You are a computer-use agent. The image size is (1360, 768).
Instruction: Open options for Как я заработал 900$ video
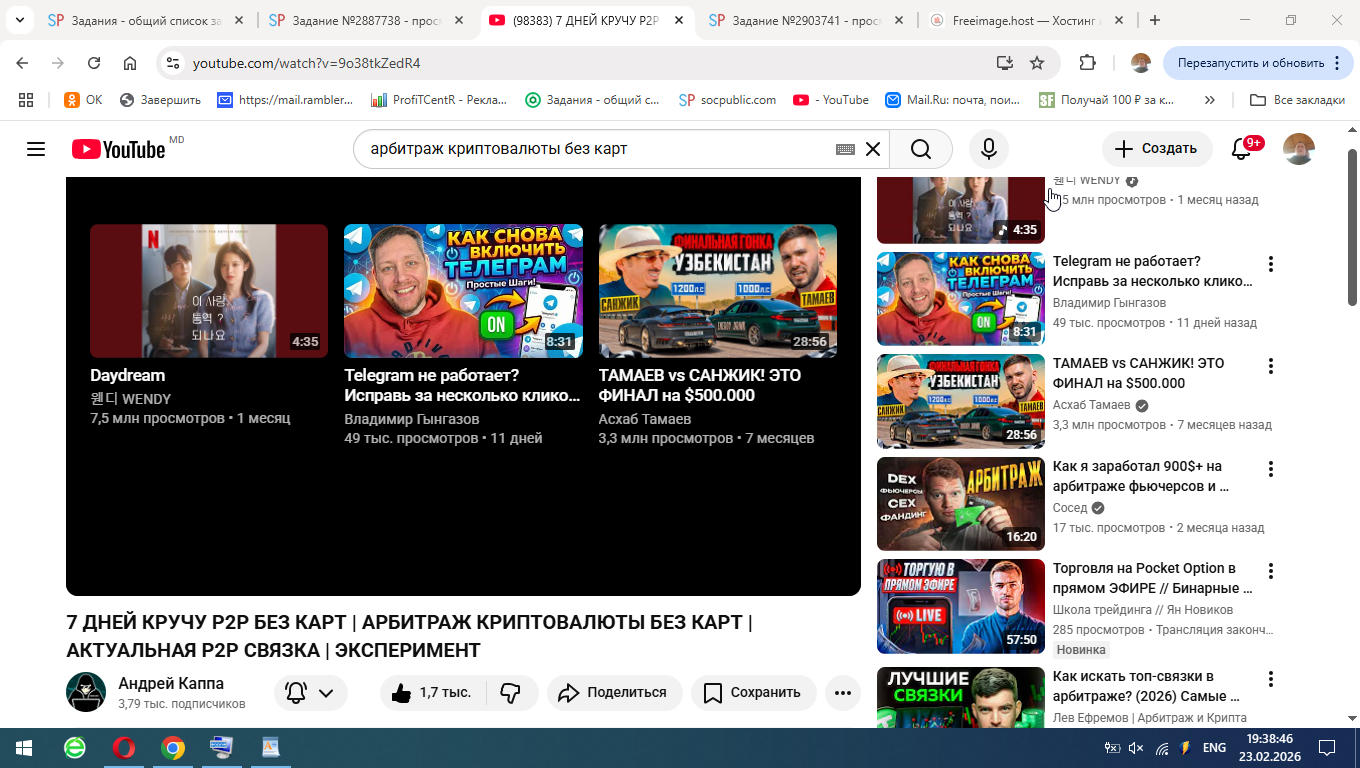pos(1271,469)
